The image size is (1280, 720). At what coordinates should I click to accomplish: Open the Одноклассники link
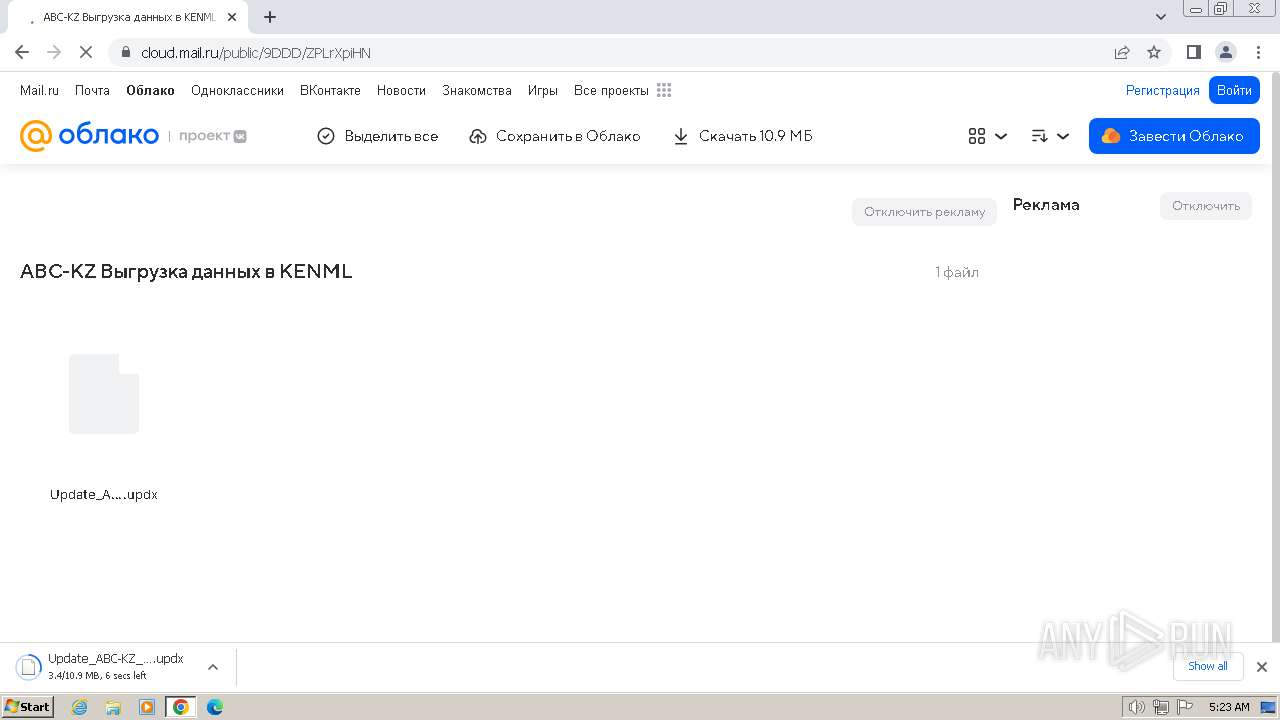click(x=237, y=90)
